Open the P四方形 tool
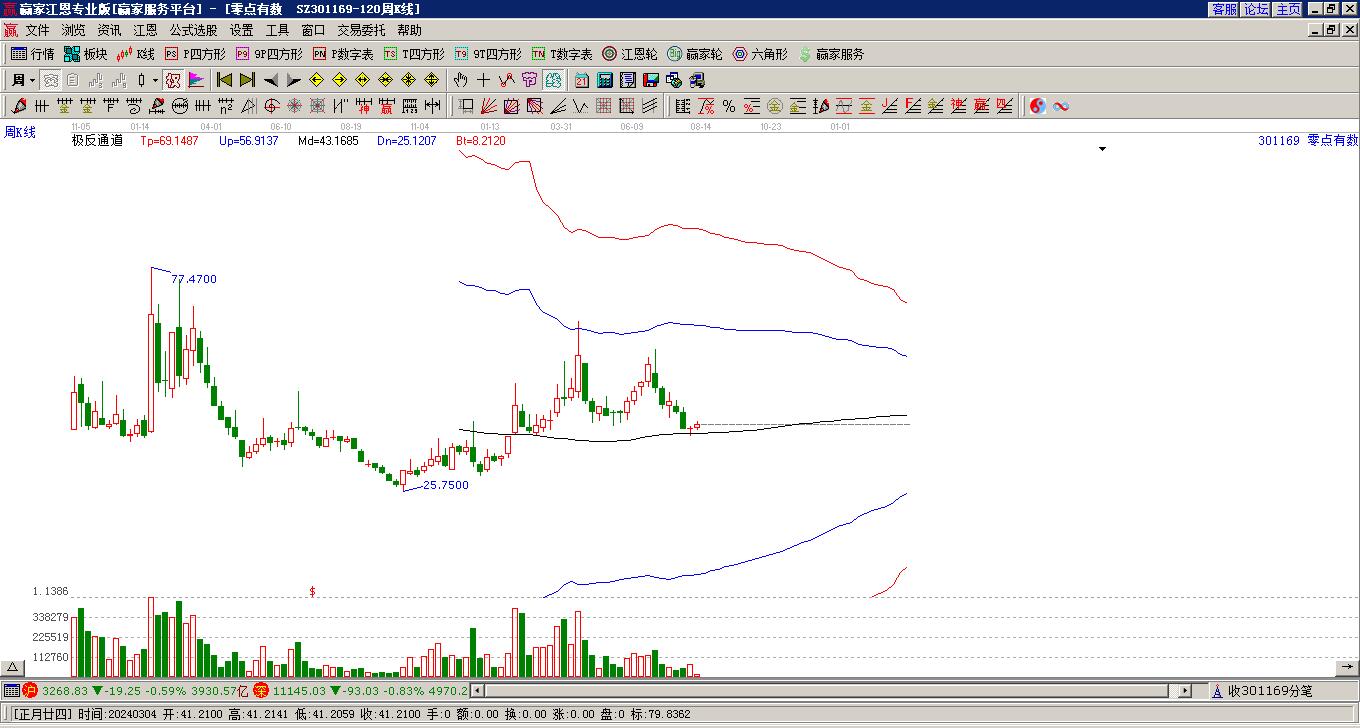 (195, 54)
